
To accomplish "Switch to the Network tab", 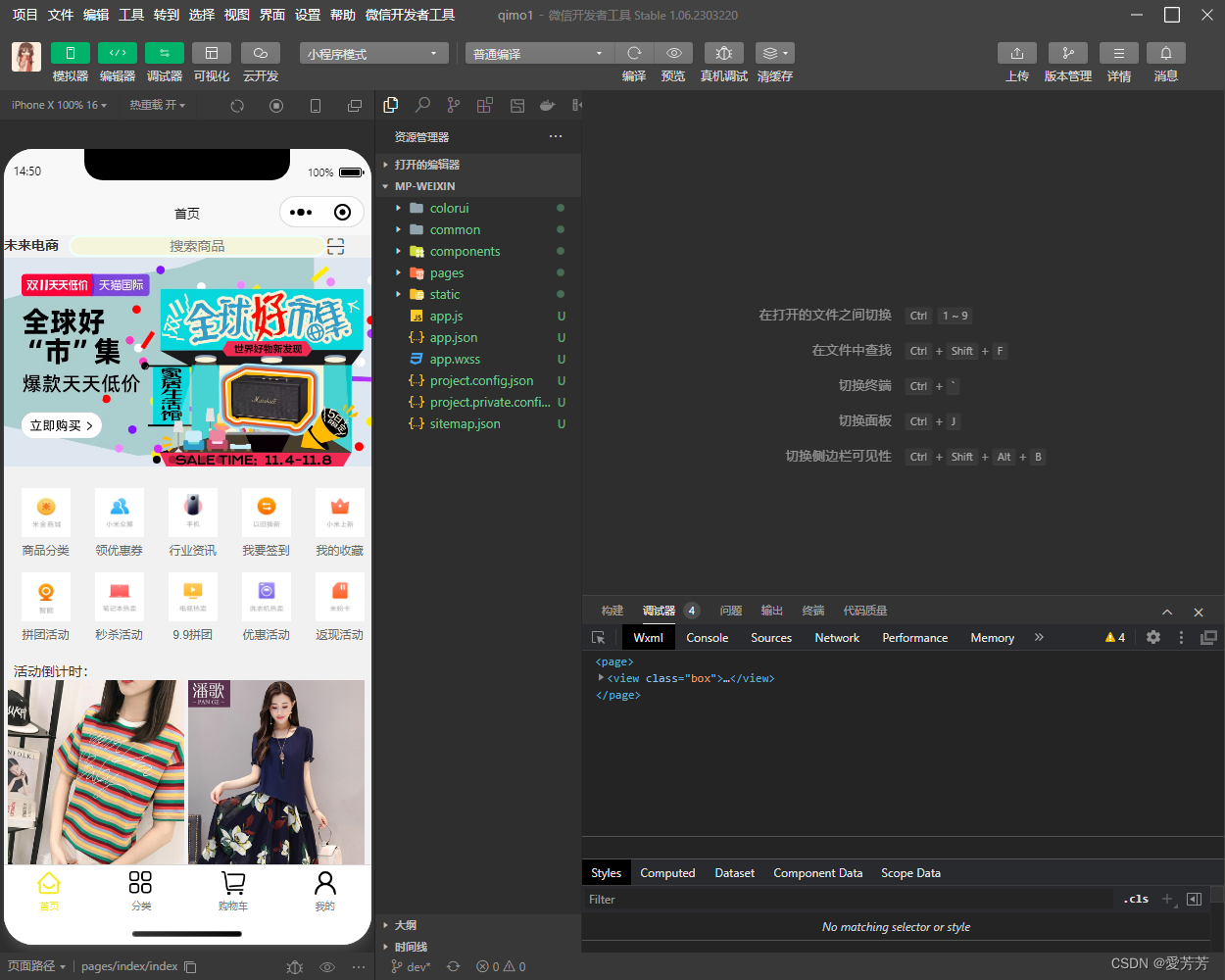I will (x=837, y=637).
